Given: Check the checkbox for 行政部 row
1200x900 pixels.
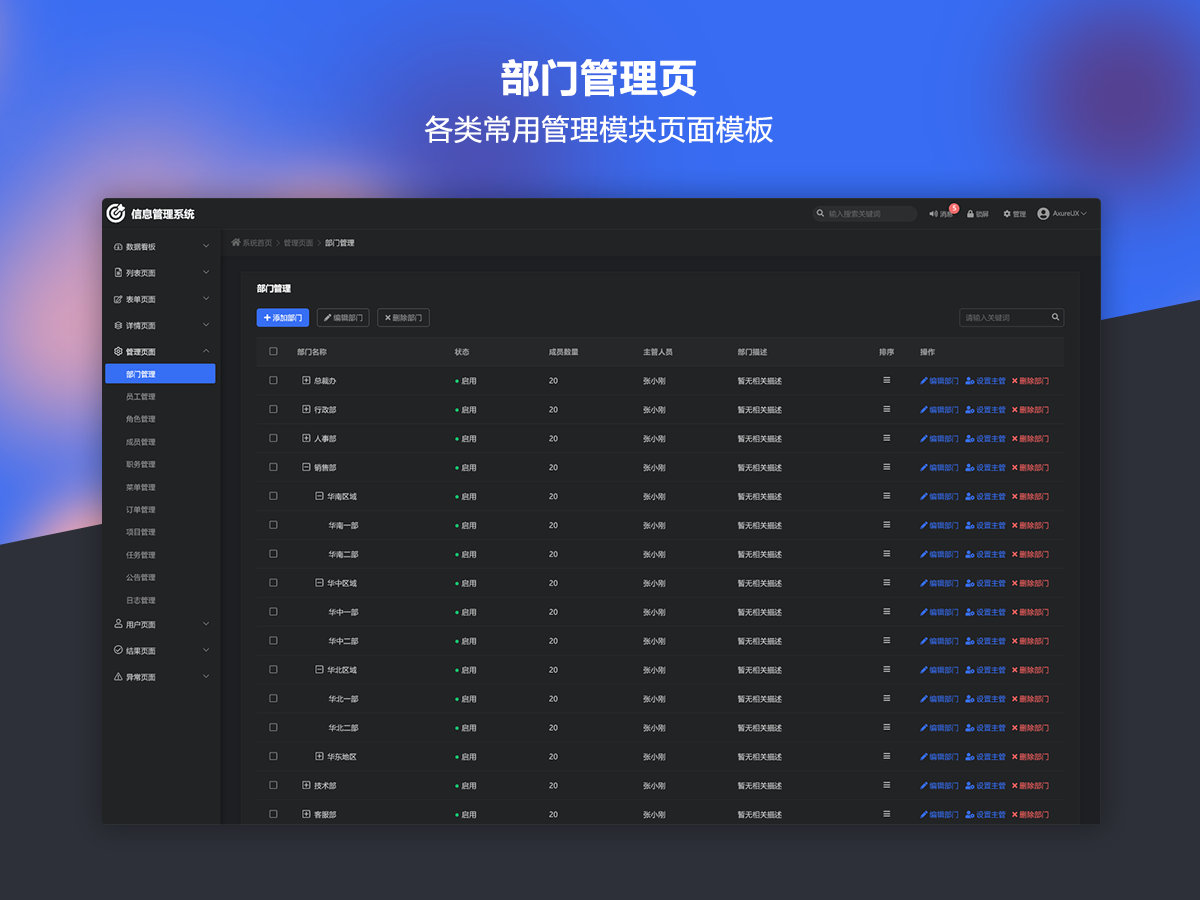Looking at the screenshot, I should click(273, 409).
